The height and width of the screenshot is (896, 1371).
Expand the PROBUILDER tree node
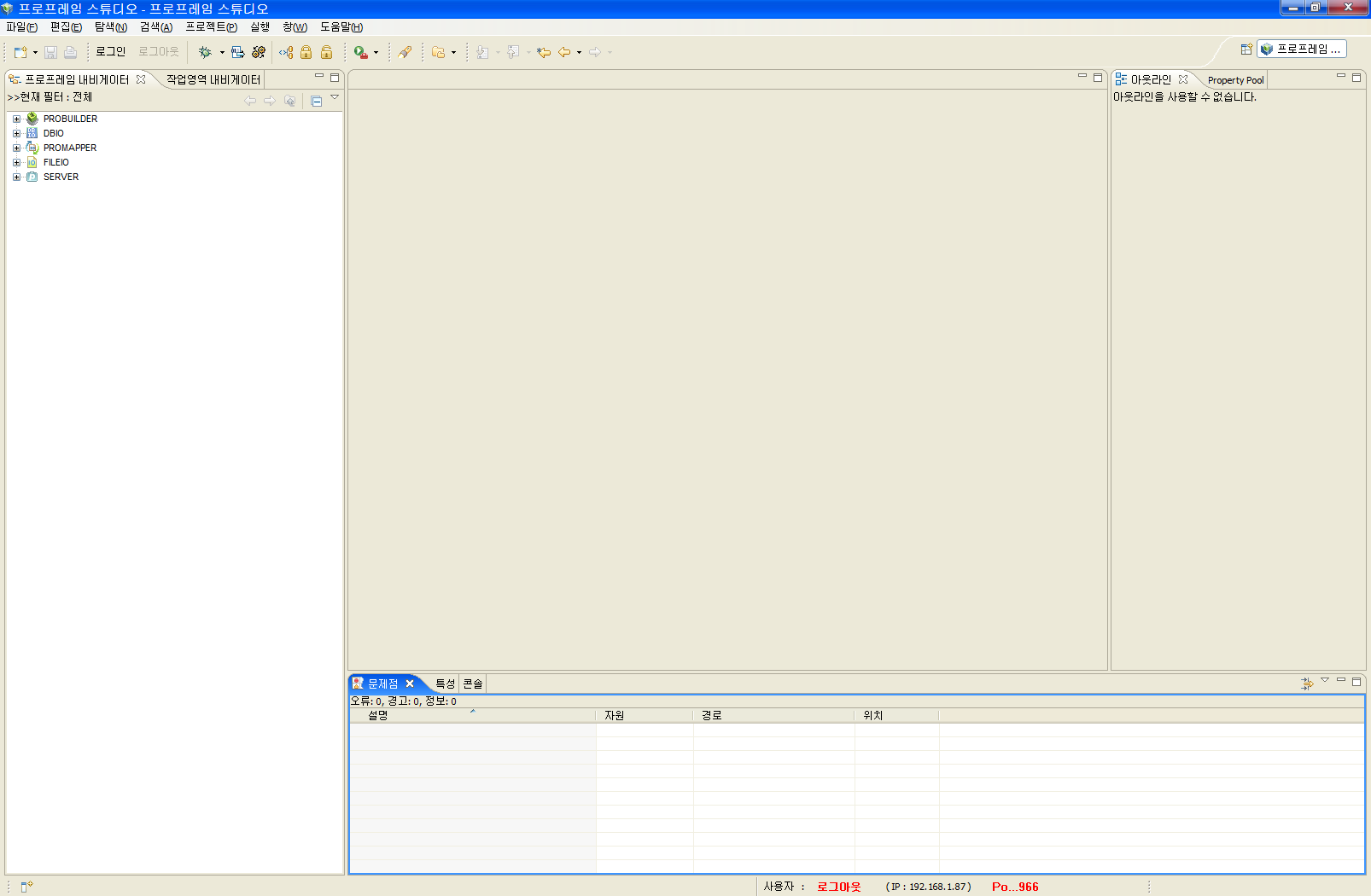(x=15, y=119)
